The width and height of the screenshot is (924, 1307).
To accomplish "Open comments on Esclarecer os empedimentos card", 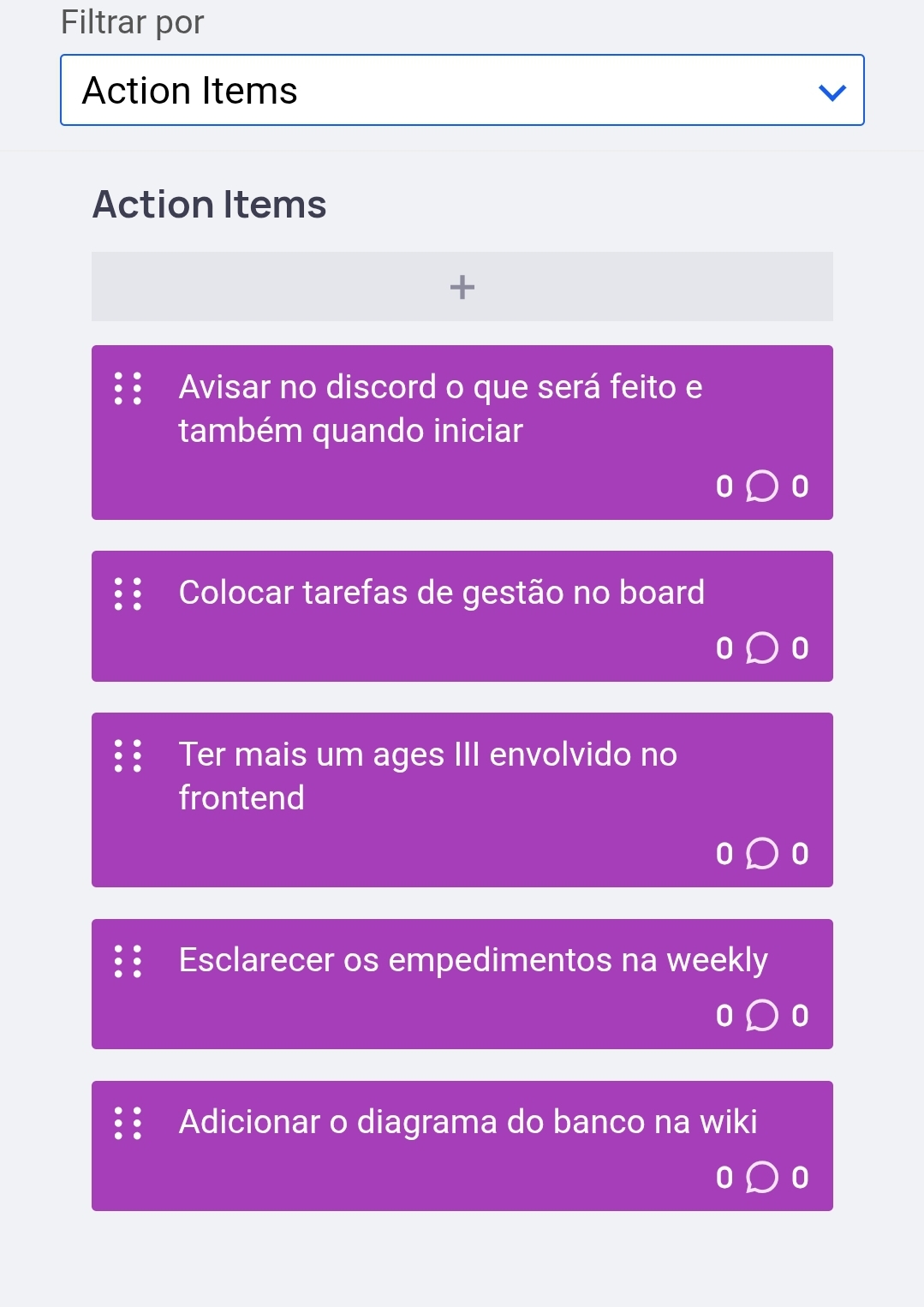I will pyautogui.click(x=761, y=1016).
